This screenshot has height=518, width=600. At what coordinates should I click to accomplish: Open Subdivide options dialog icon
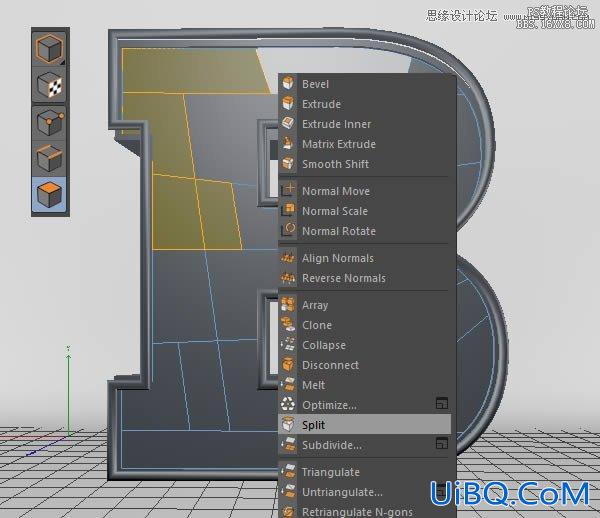point(442,443)
